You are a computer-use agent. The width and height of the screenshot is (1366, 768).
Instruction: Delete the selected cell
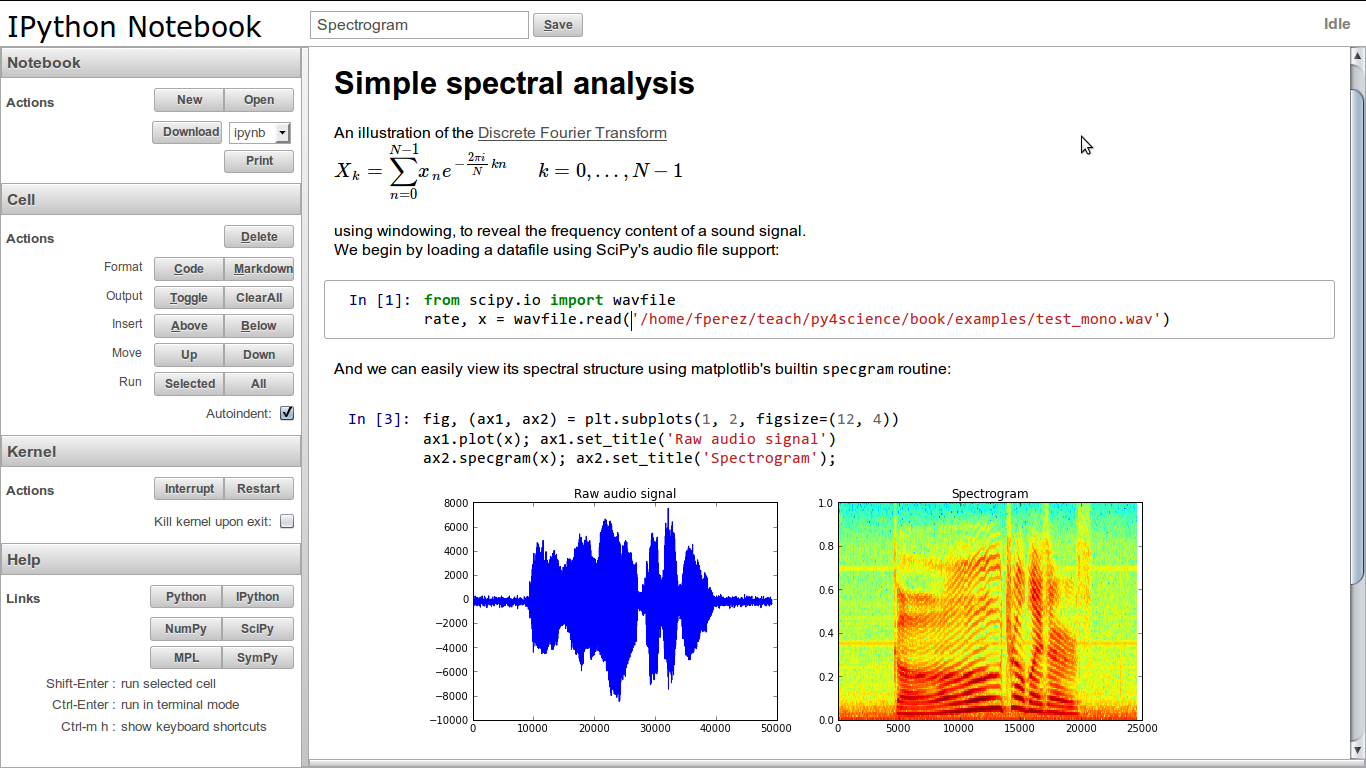pyautogui.click(x=259, y=237)
